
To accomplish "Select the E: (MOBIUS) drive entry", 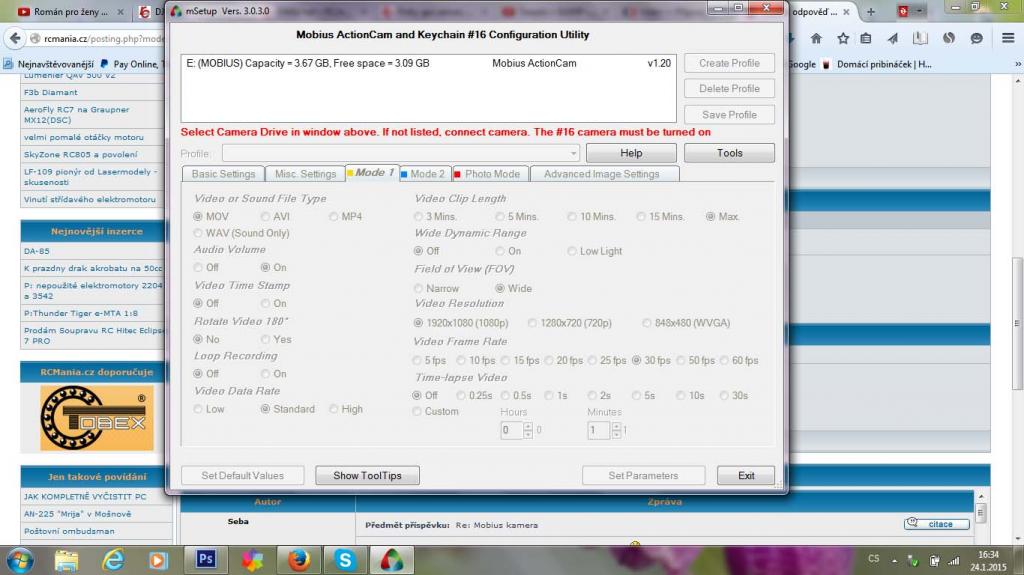I will coord(308,63).
